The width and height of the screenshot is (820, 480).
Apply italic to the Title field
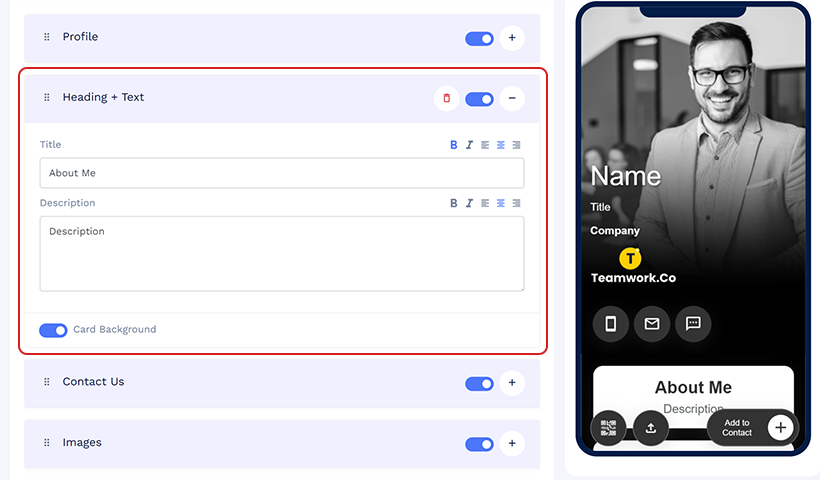pyautogui.click(x=469, y=145)
